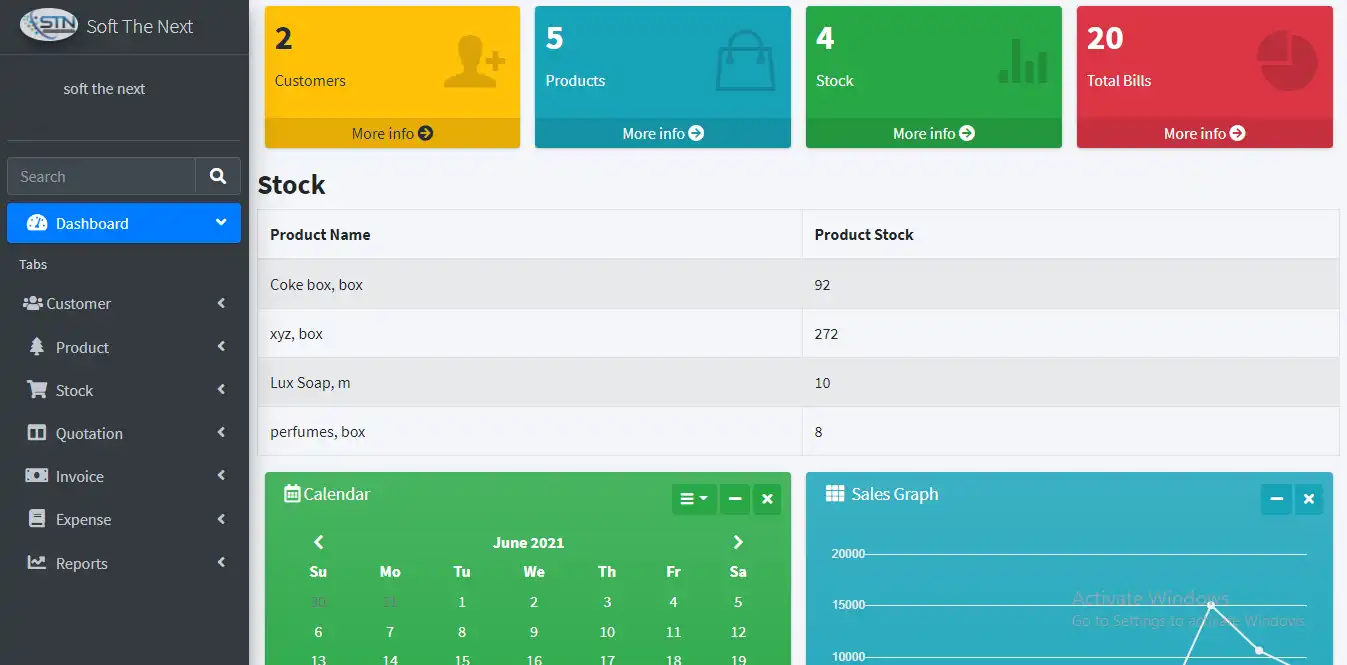Screen dimensions: 1347x665
Task: Go to previous month in calendar
Action: pos(318,542)
